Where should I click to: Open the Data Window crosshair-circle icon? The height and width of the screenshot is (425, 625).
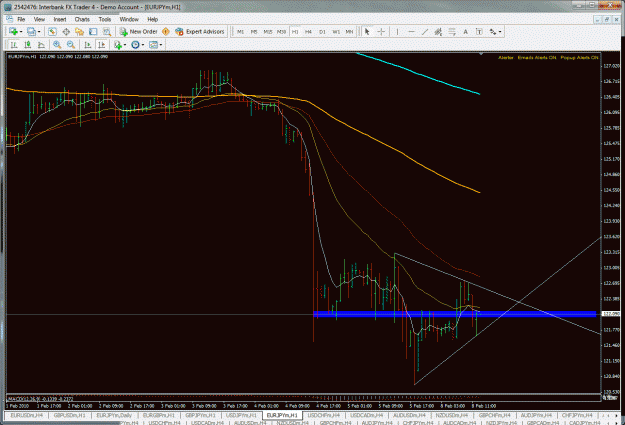66,31
